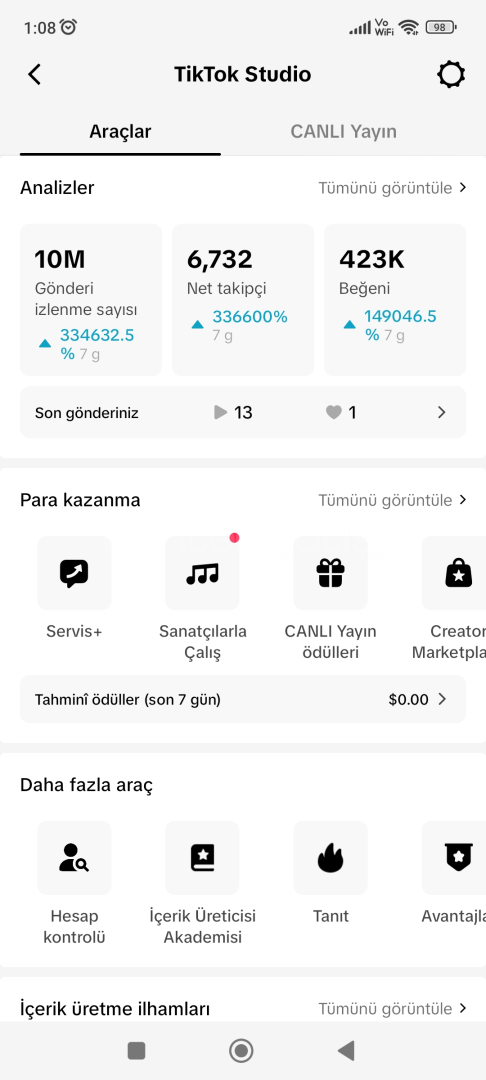
Task: Open Tümünü görüntüle in Para kazanma
Action: [393, 500]
